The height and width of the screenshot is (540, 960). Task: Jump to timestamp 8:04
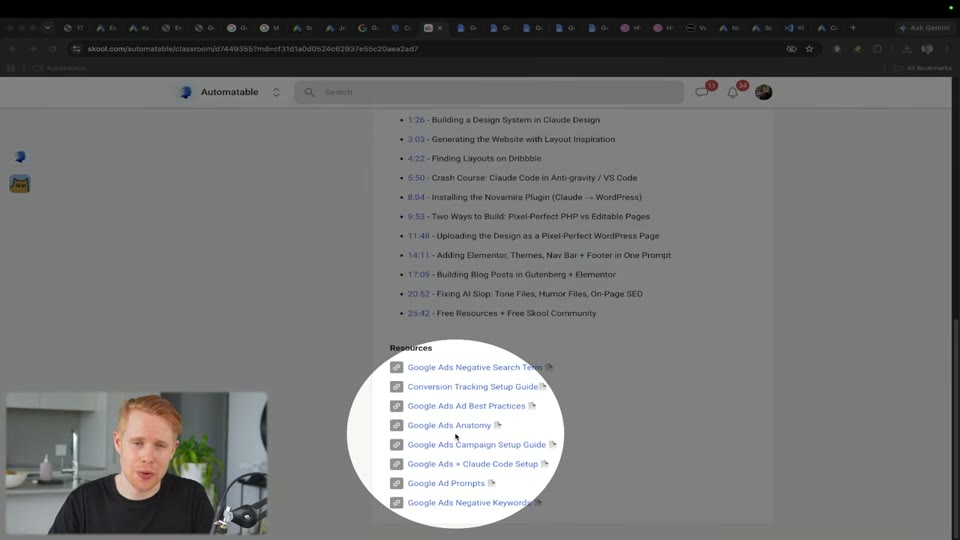tap(416, 197)
